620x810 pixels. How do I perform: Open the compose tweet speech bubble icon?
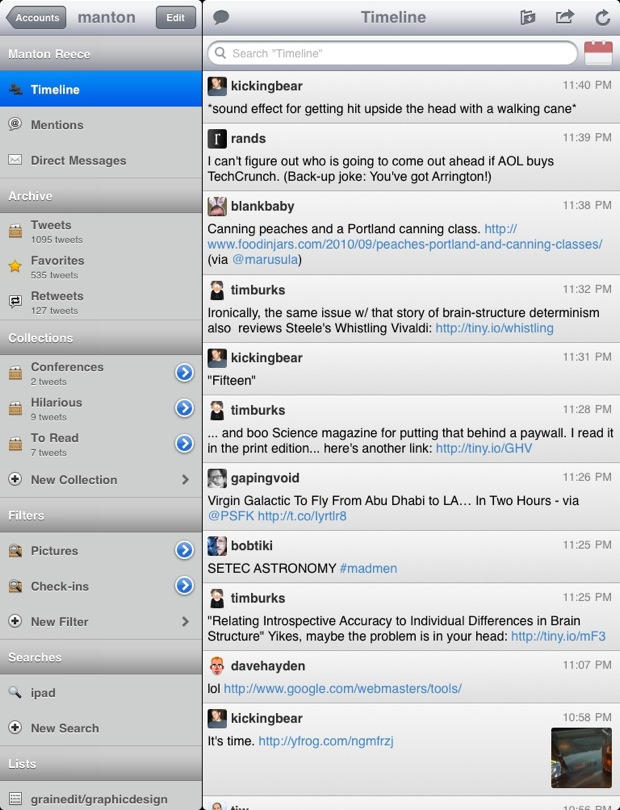point(221,18)
